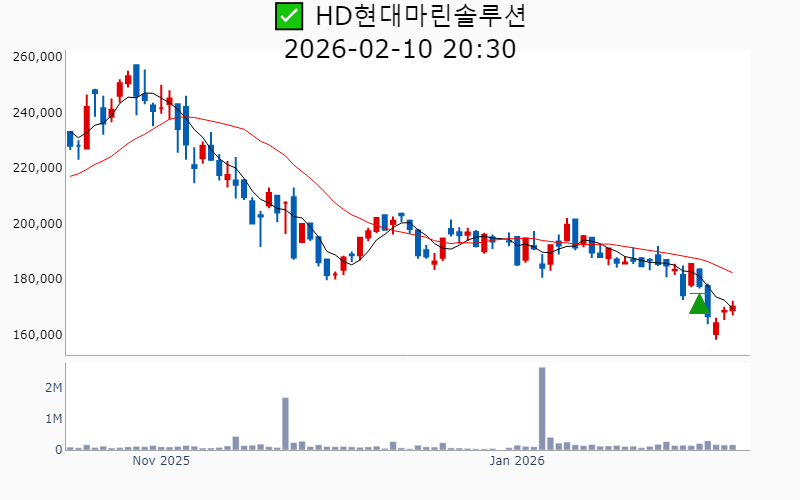
Task: Select the large volume spike in late November
Action: point(285,423)
